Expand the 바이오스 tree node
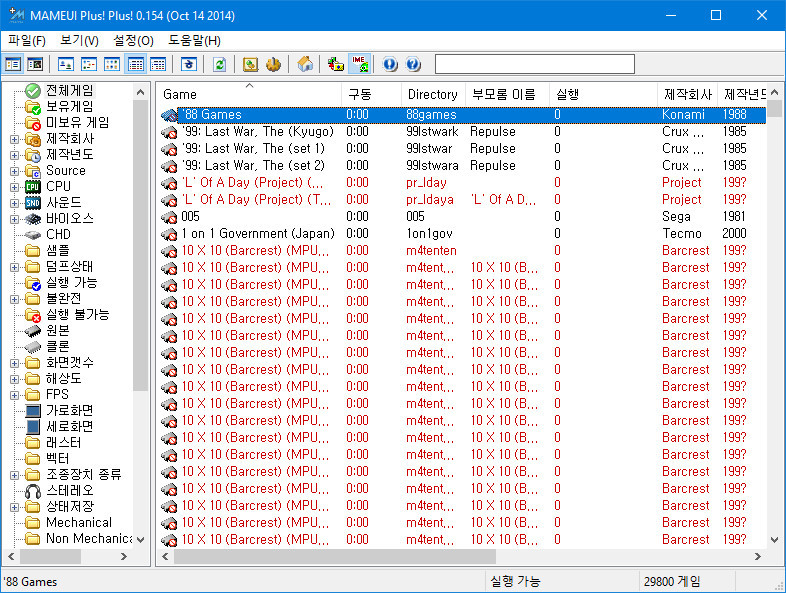The width and height of the screenshot is (786, 593). point(15,219)
